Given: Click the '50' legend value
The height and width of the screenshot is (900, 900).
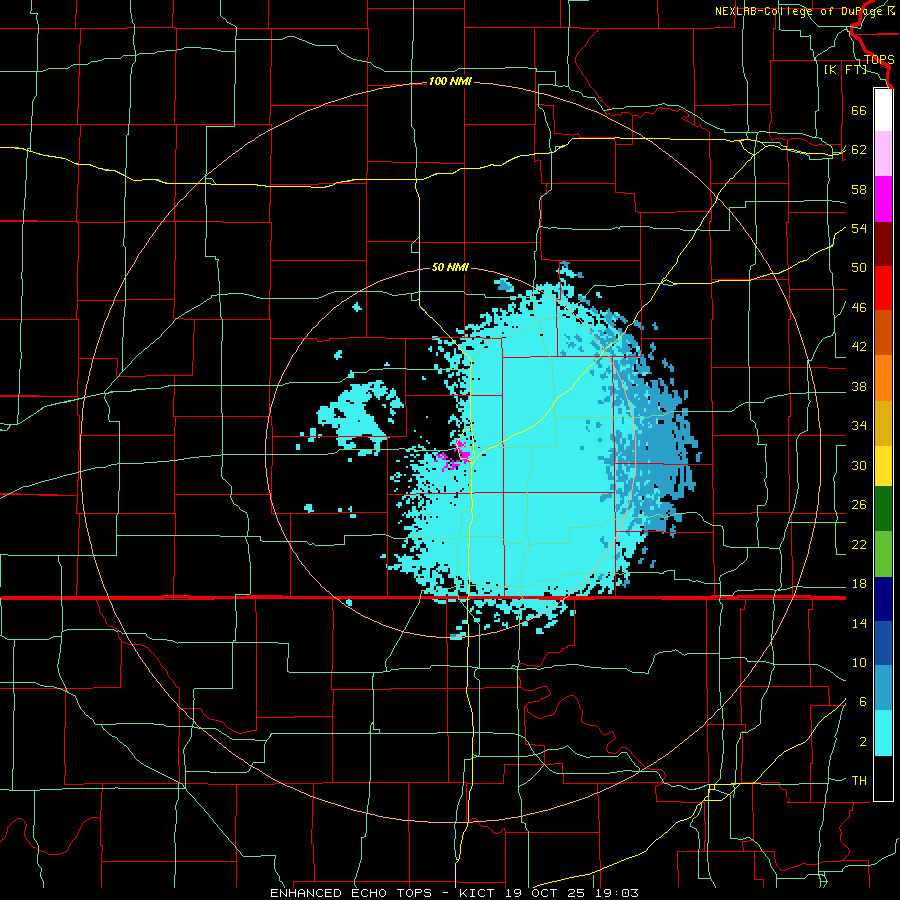Looking at the screenshot, I should pos(859,268).
